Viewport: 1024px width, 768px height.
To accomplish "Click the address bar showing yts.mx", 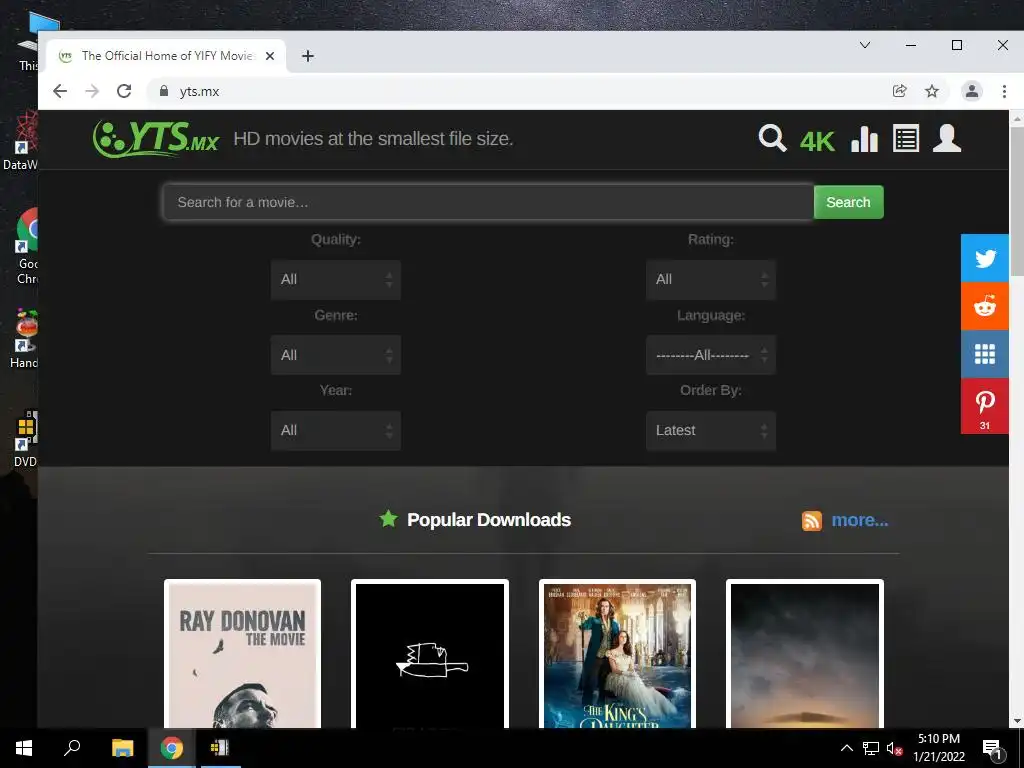I will pos(522,91).
